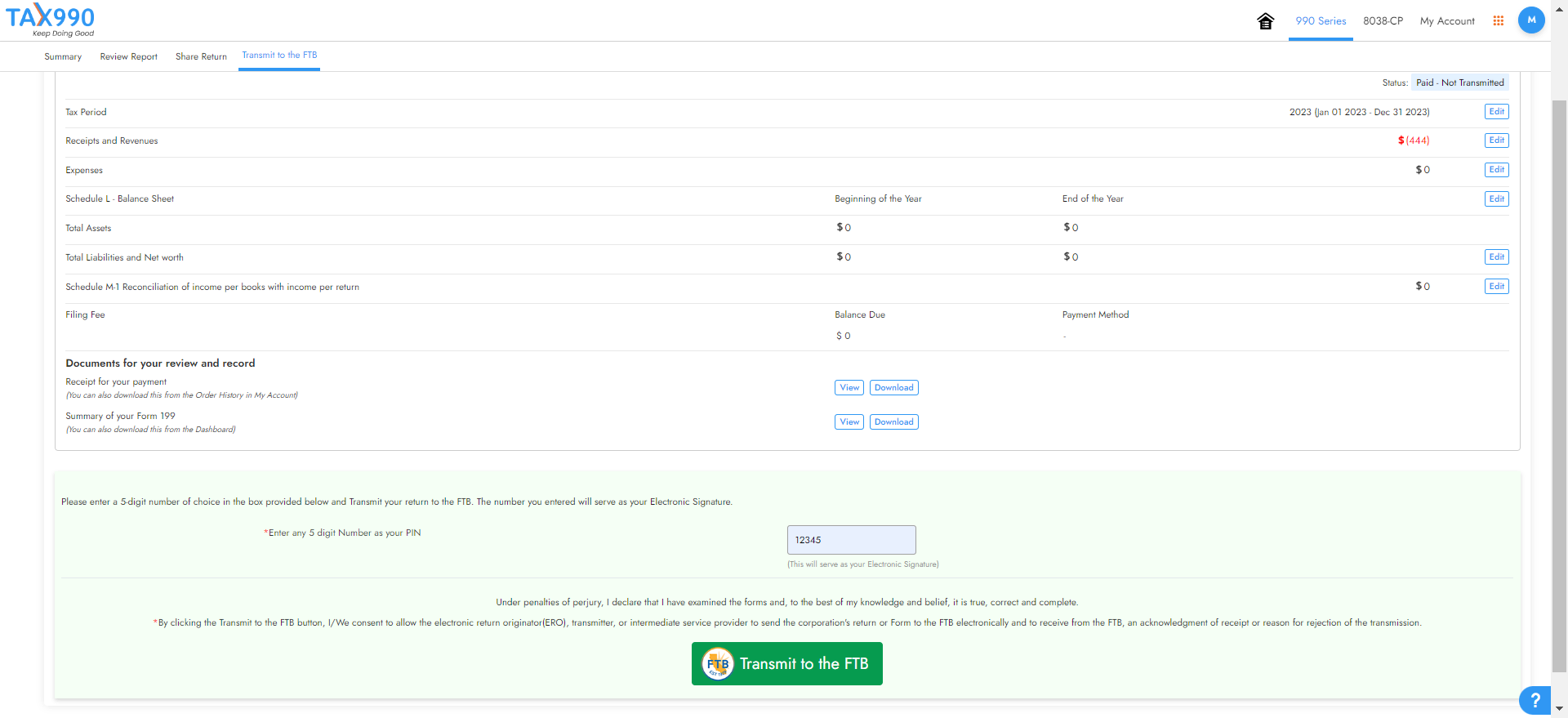
Task: Open the 990 Series menu
Action: 1320,21
